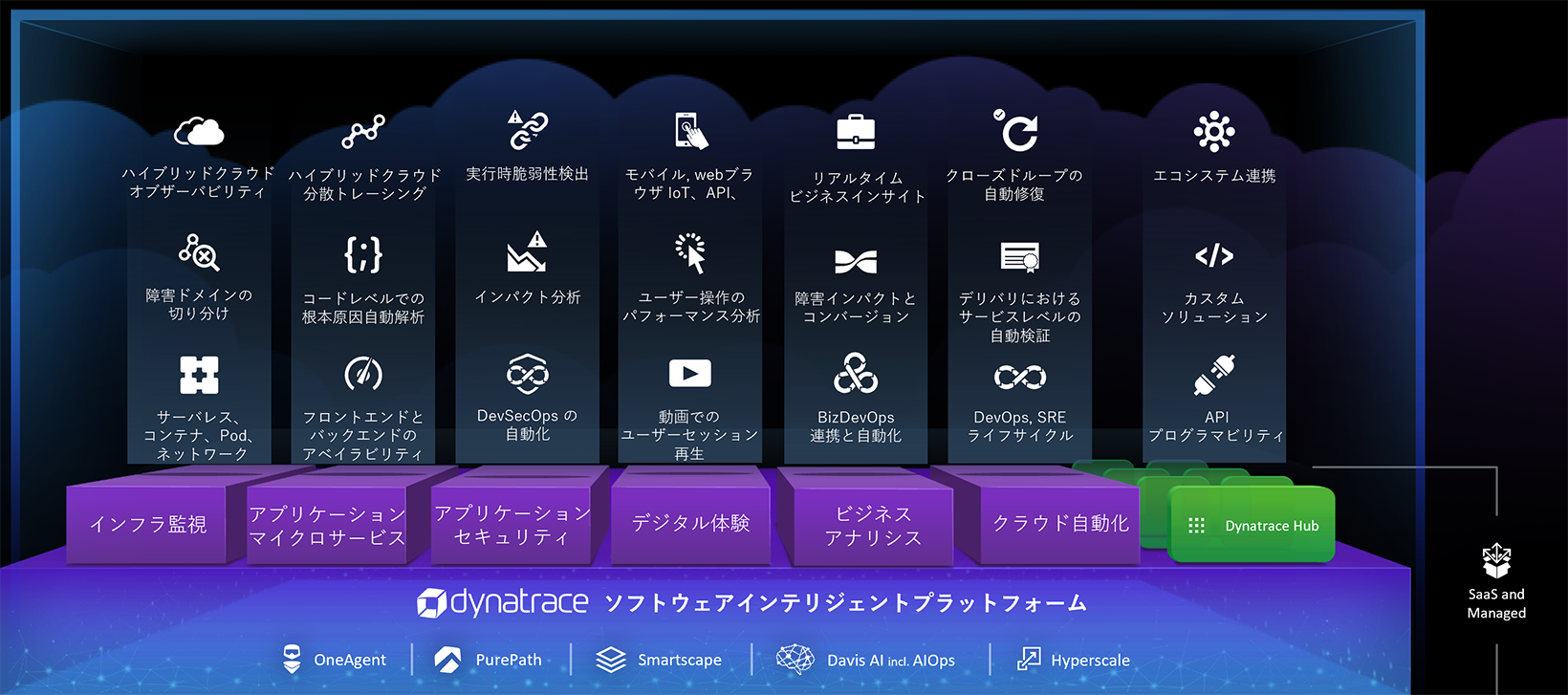The height and width of the screenshot is (695, 1568).
Task: Click the conversion impact crossing-arrows icon
Action: coord(856,261)
